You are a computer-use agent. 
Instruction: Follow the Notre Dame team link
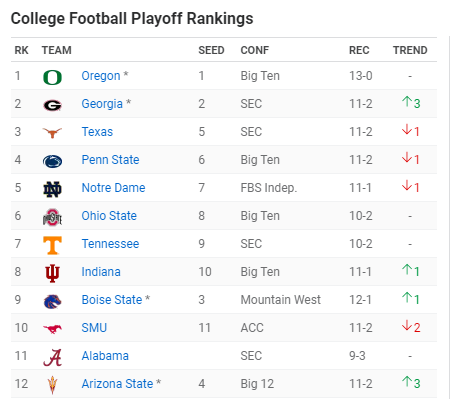point(113,188)
